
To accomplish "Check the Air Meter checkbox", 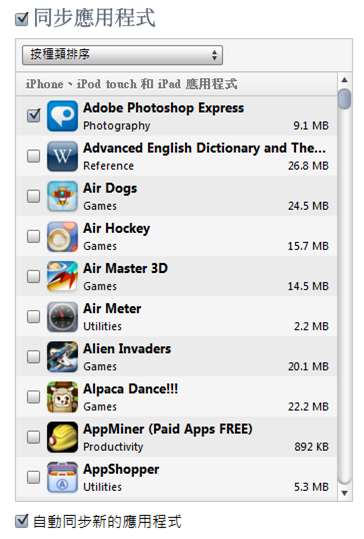I will pos(33,316).
